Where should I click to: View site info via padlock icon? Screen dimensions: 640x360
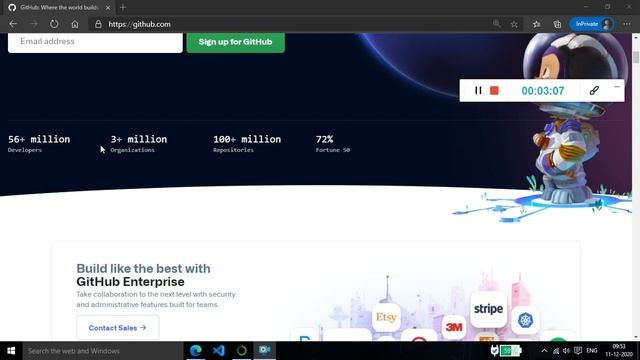[x=98, y=24]
